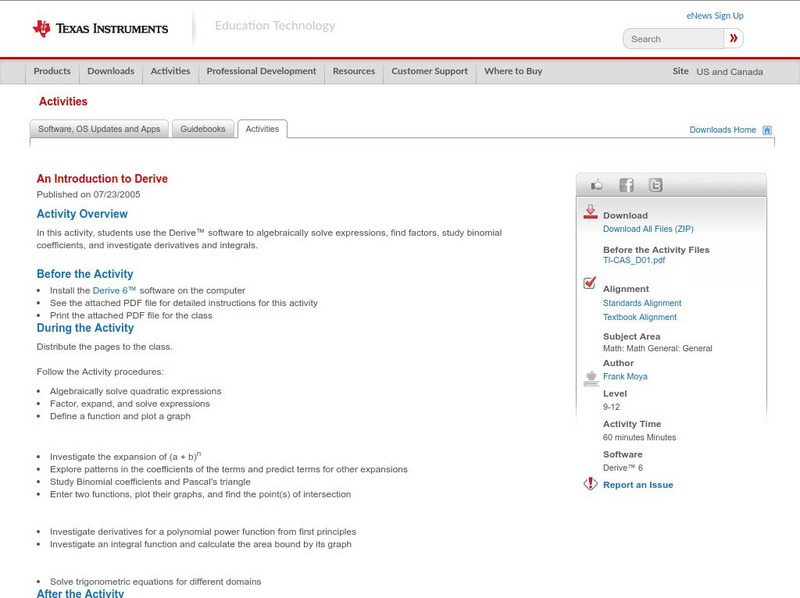Open the Textbook Alignment link
The height and width of the screenshot is (598, 800).
640,317
